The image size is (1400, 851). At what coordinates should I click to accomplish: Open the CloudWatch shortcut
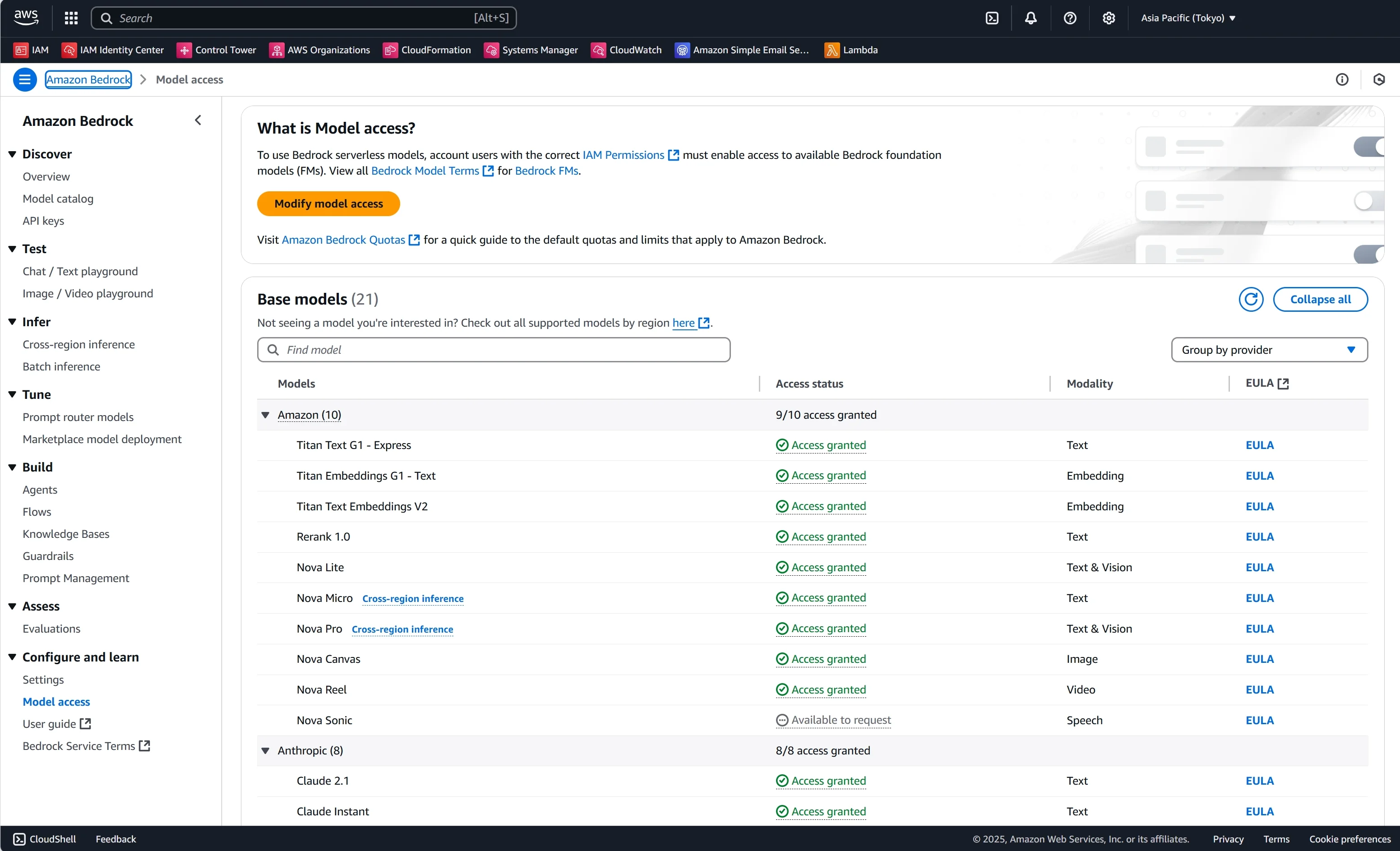(627, 50)
